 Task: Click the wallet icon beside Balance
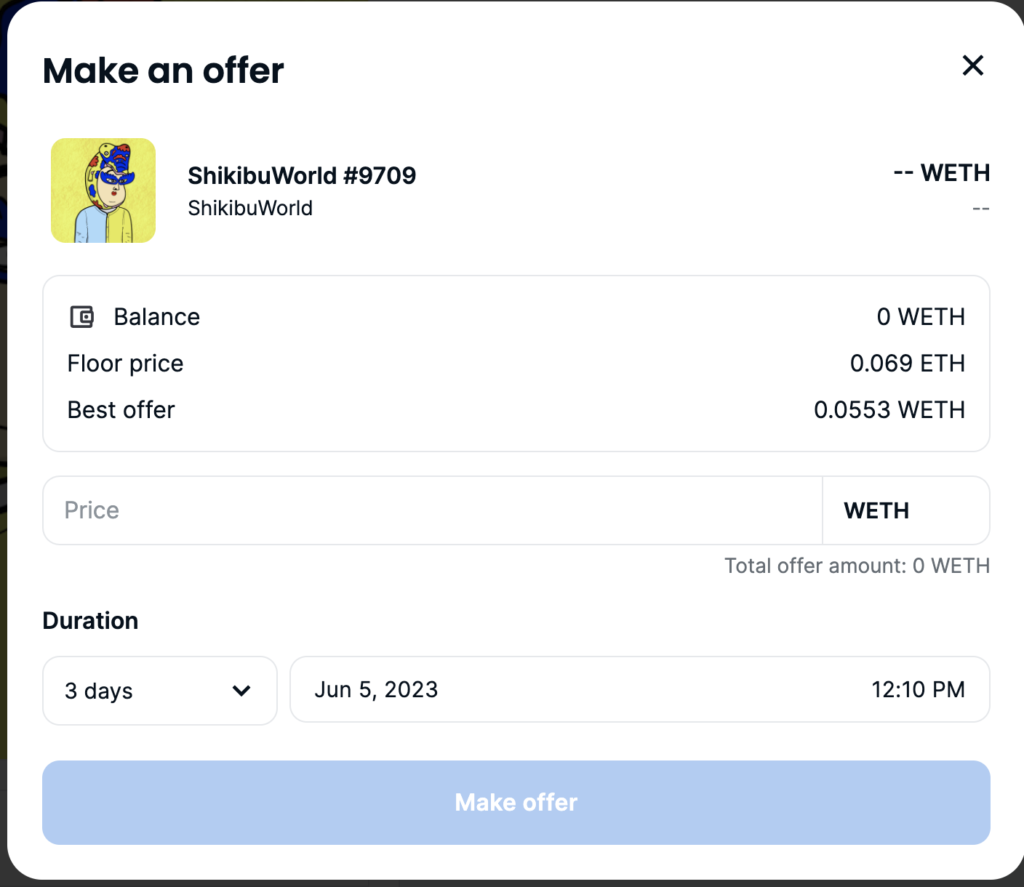point(81,317)
